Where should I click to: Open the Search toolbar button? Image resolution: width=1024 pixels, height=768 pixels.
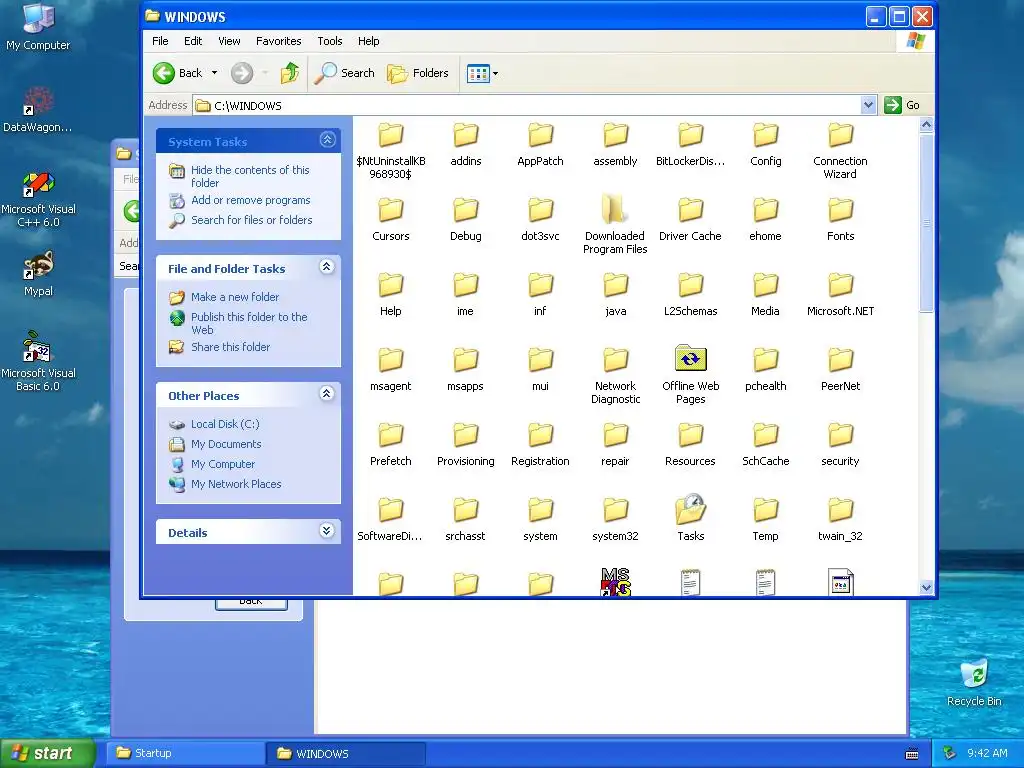pyautogui.click(x=345, y=73)
